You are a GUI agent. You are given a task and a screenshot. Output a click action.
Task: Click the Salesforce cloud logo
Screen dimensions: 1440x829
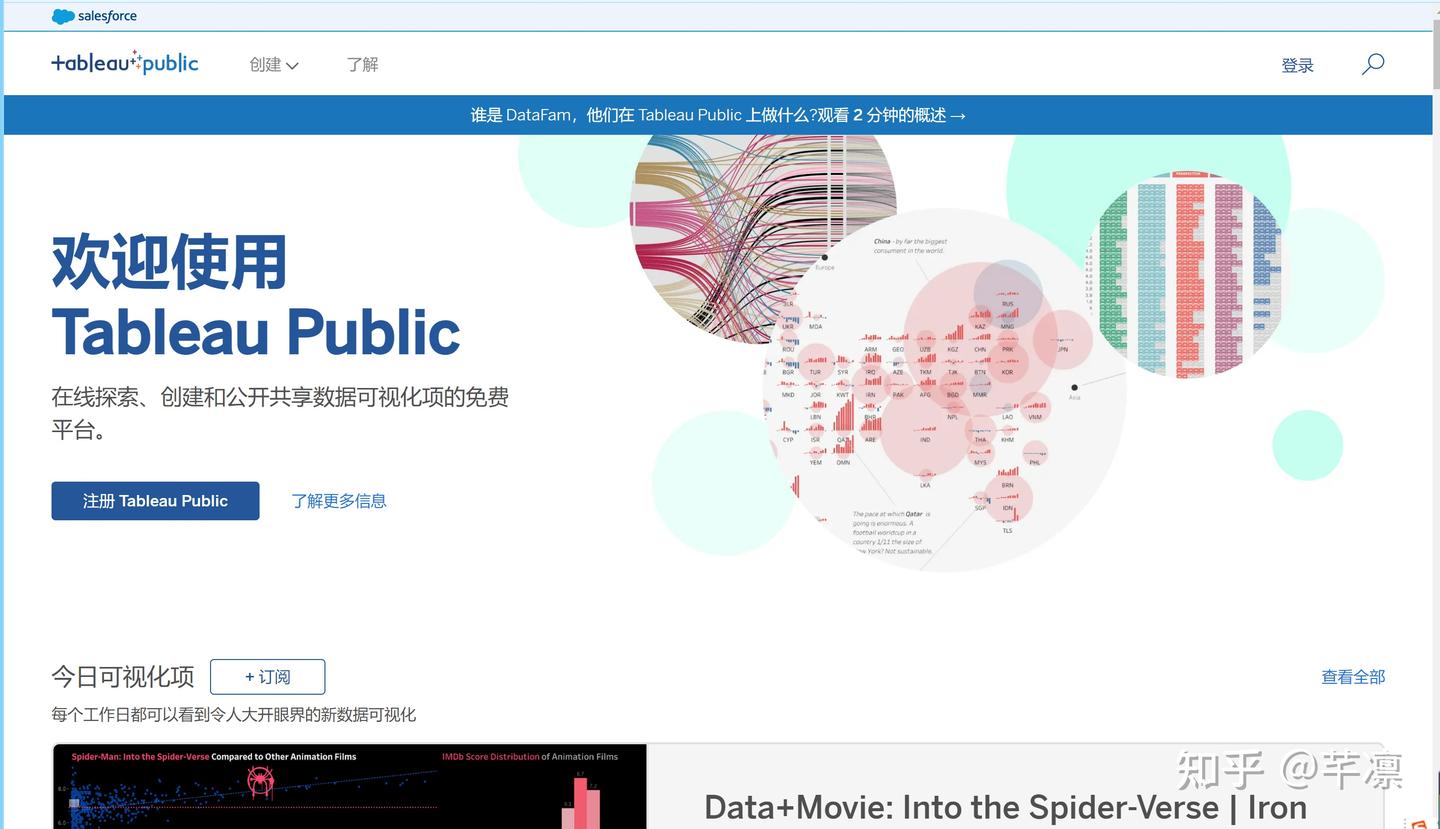click(x=63, y=15)
